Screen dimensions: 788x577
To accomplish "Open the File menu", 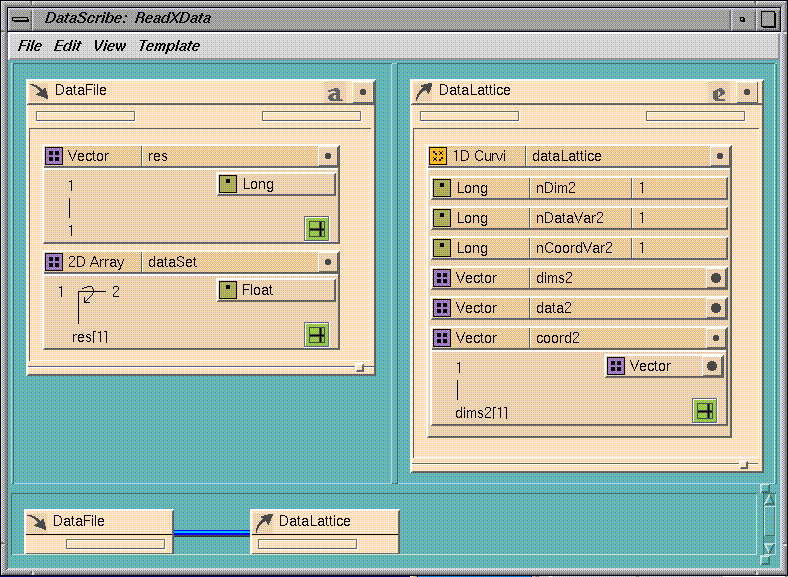I will click(30, 46).
